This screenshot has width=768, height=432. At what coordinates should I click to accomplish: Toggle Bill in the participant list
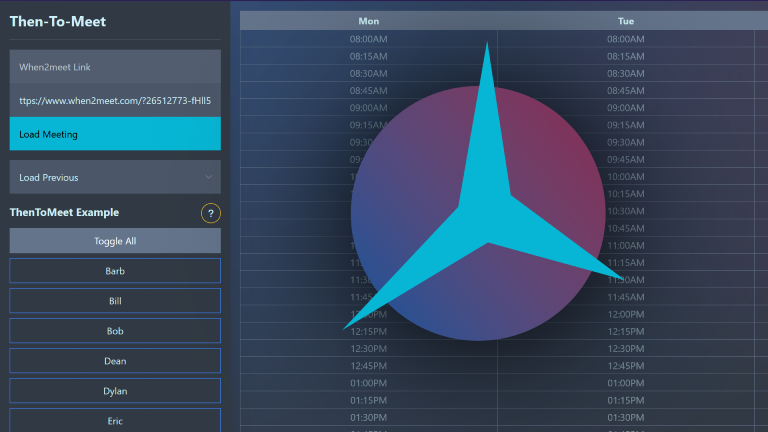pos(115,301)
